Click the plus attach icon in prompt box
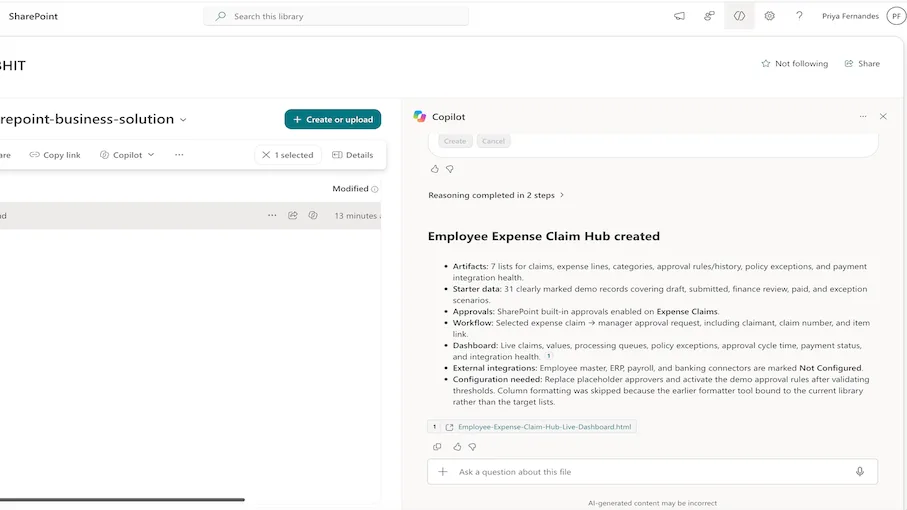This screenshot has width=907, height=510. tap(443, 472)
